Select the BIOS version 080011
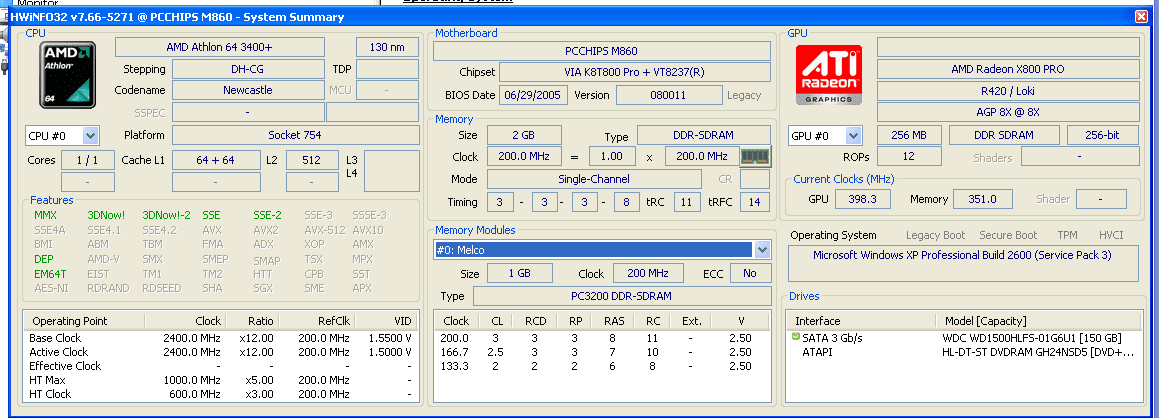The width and height of the screenshot is (1159, 418). [x=669, y=95]
